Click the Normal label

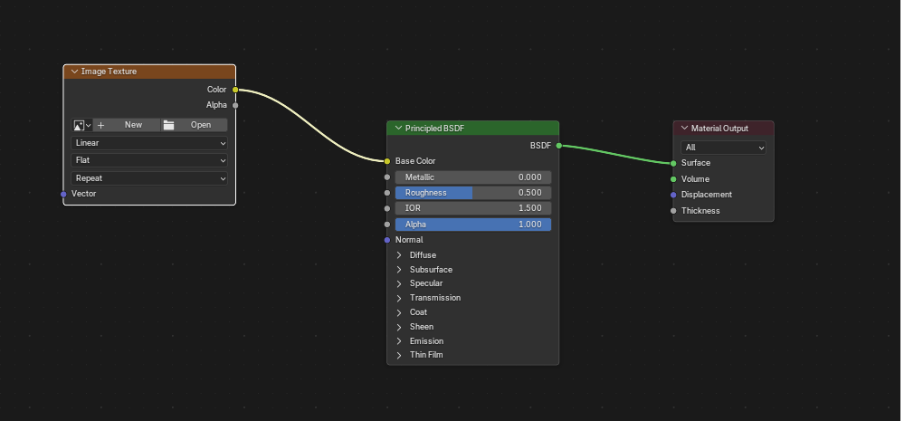(x=409, y=240)
